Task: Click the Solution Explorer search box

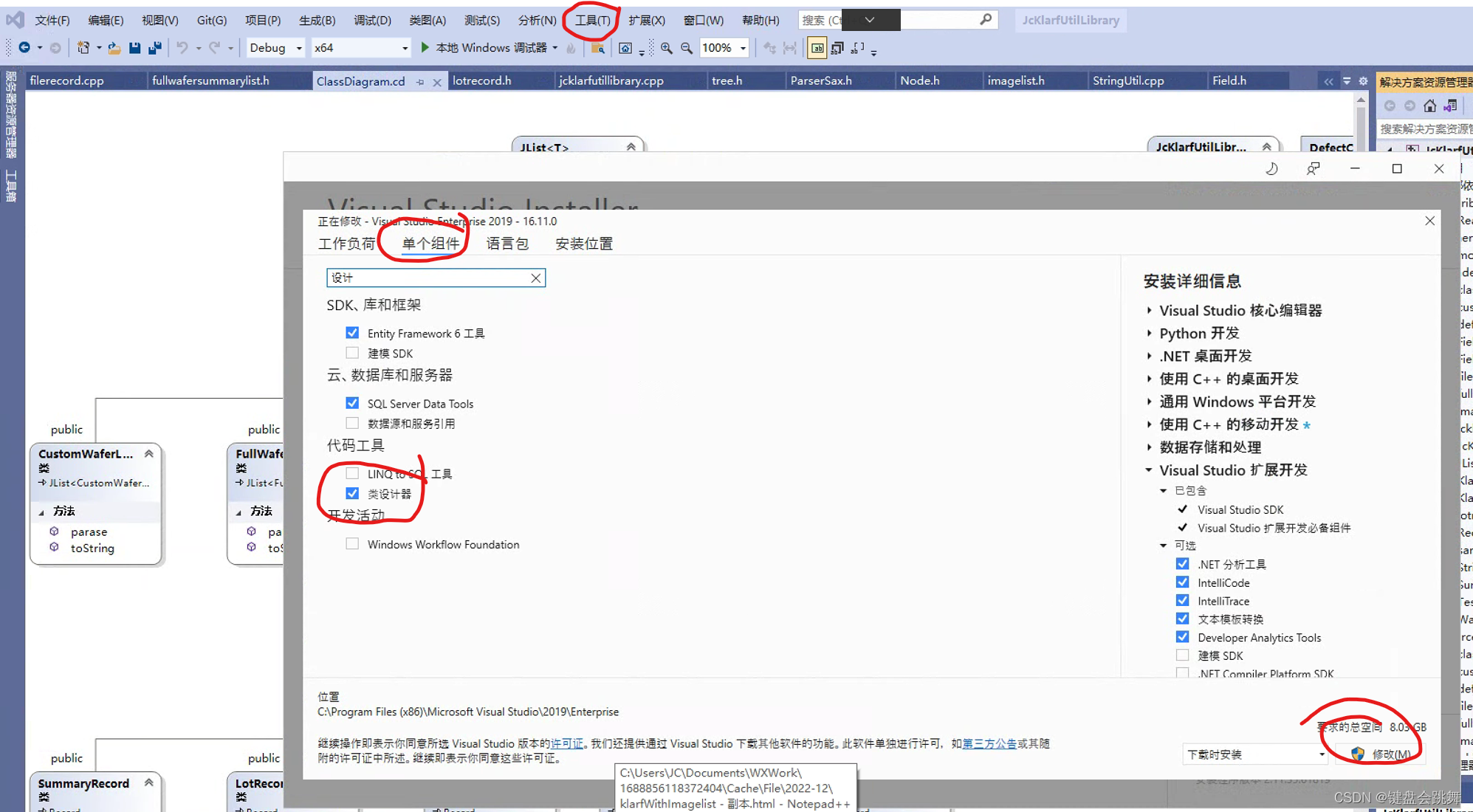Action: click(x=1425, y=128)
